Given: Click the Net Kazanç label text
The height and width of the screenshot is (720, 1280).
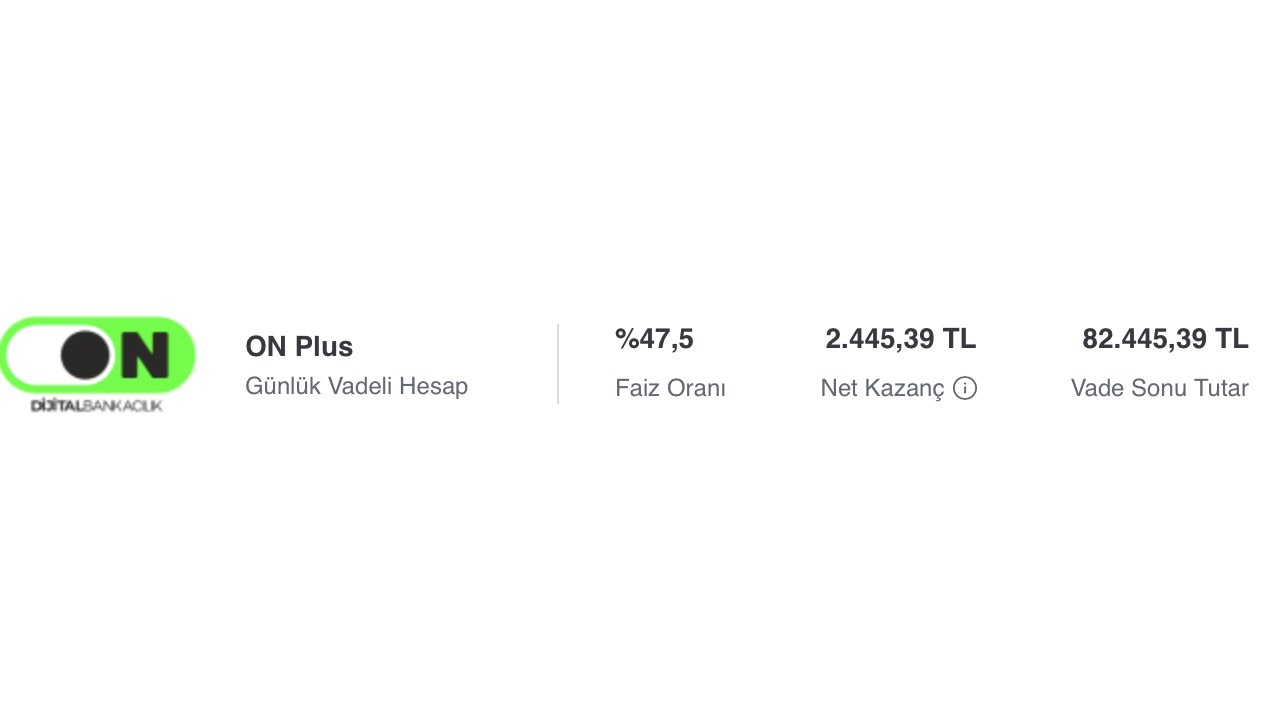Looking at the screenshot, I should click(882, 388).
